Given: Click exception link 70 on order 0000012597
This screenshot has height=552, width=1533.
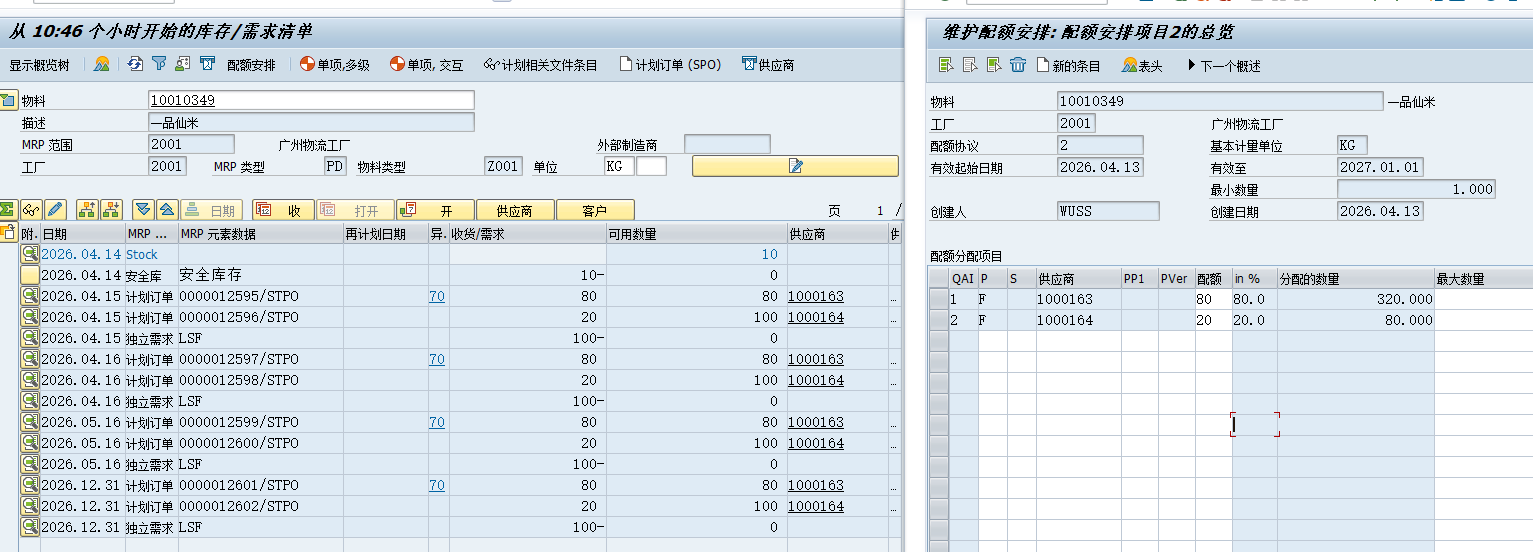Looking at the screenshot, I should [x=437, y=359].
